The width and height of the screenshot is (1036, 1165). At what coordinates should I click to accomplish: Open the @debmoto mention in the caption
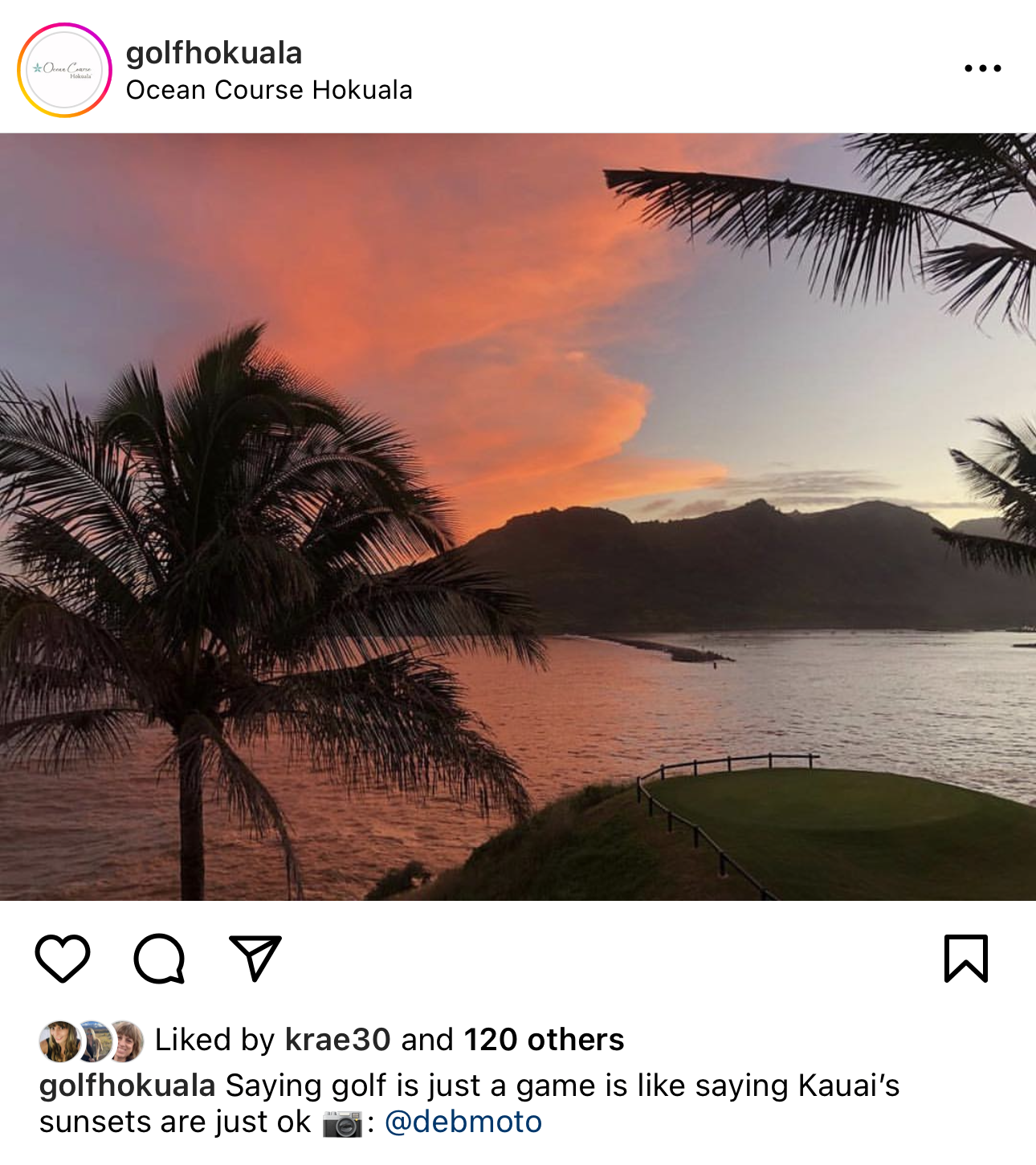(463, 1122)
